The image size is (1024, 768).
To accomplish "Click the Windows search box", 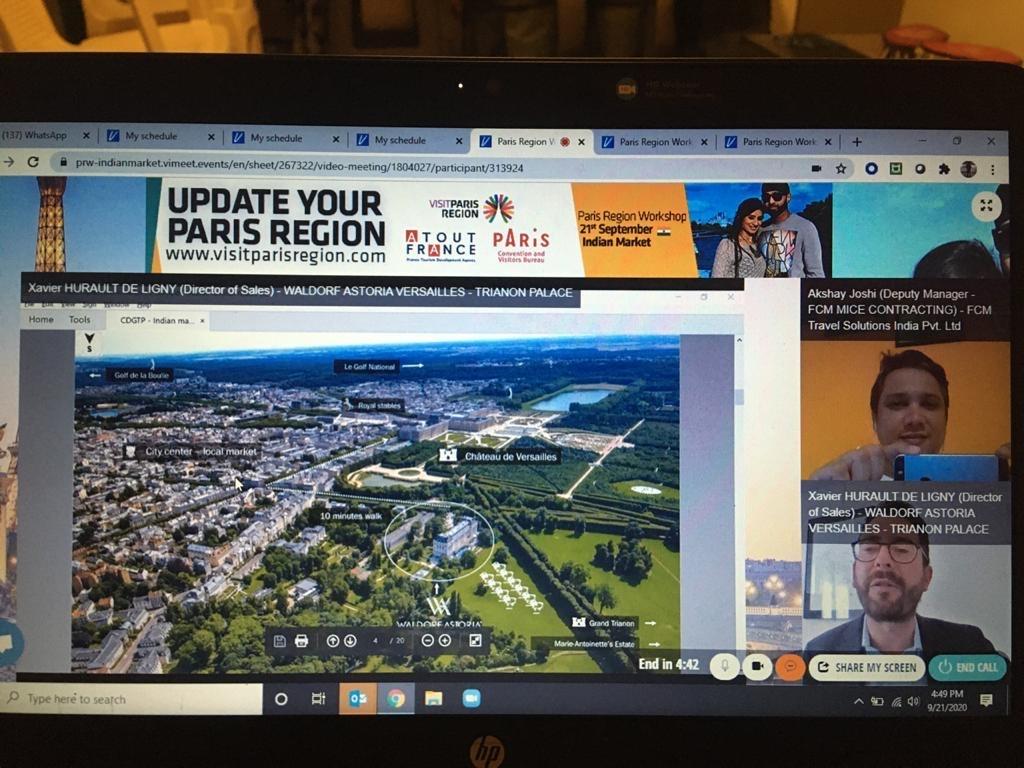I will click(132, 699).
